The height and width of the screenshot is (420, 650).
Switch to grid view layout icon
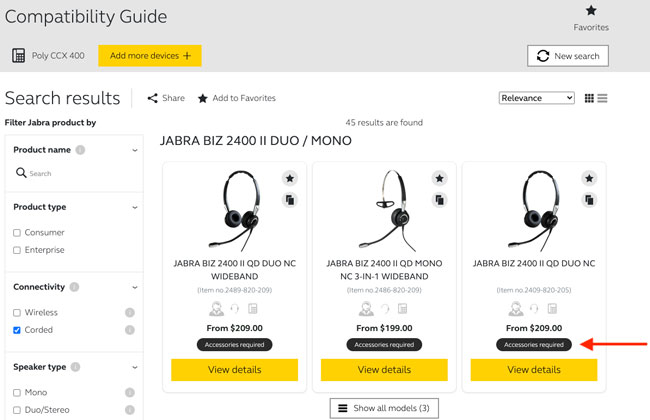pyautogui.click(x=590, y=98)
